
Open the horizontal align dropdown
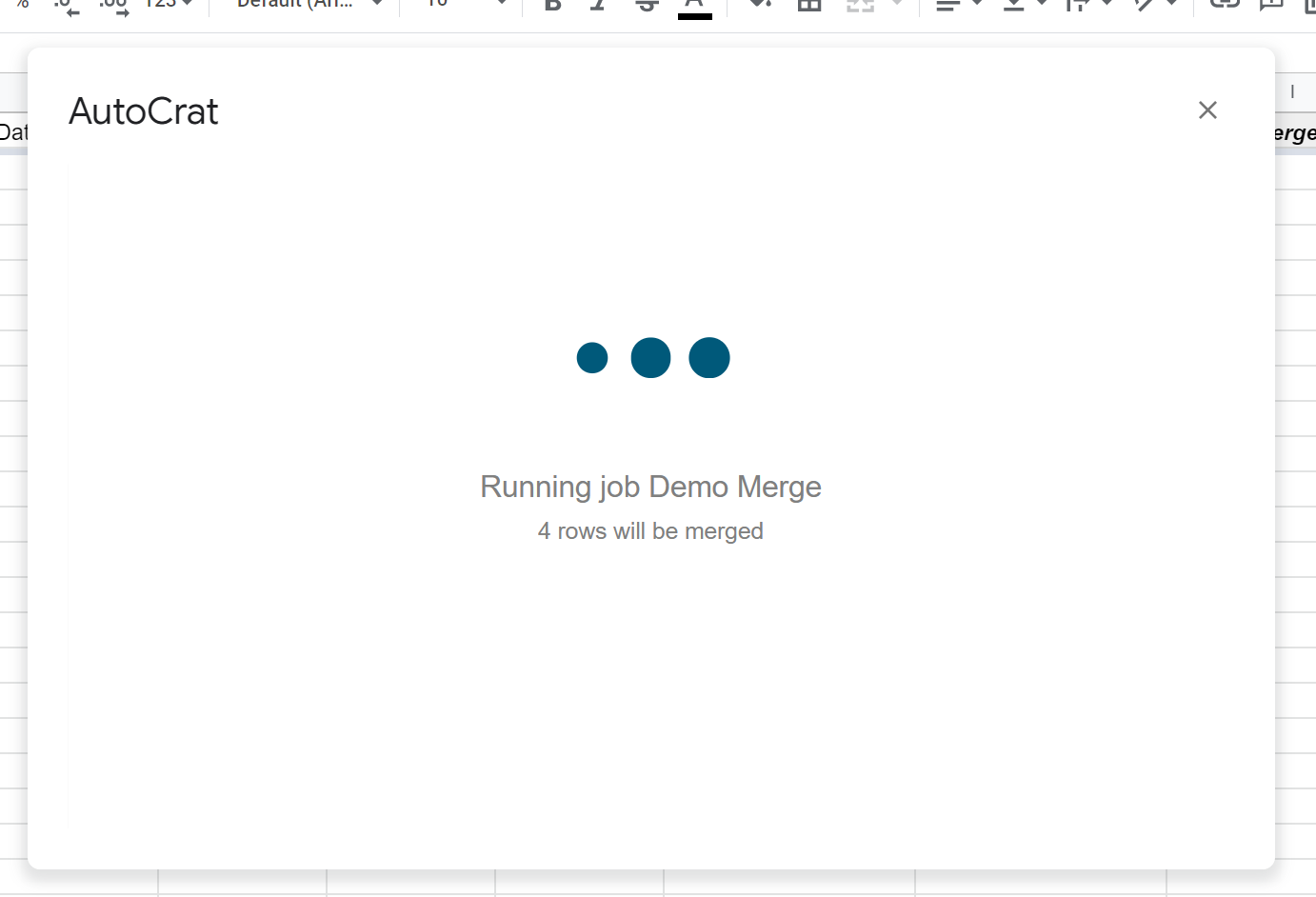pyautogui.click(x=958, y=5)
